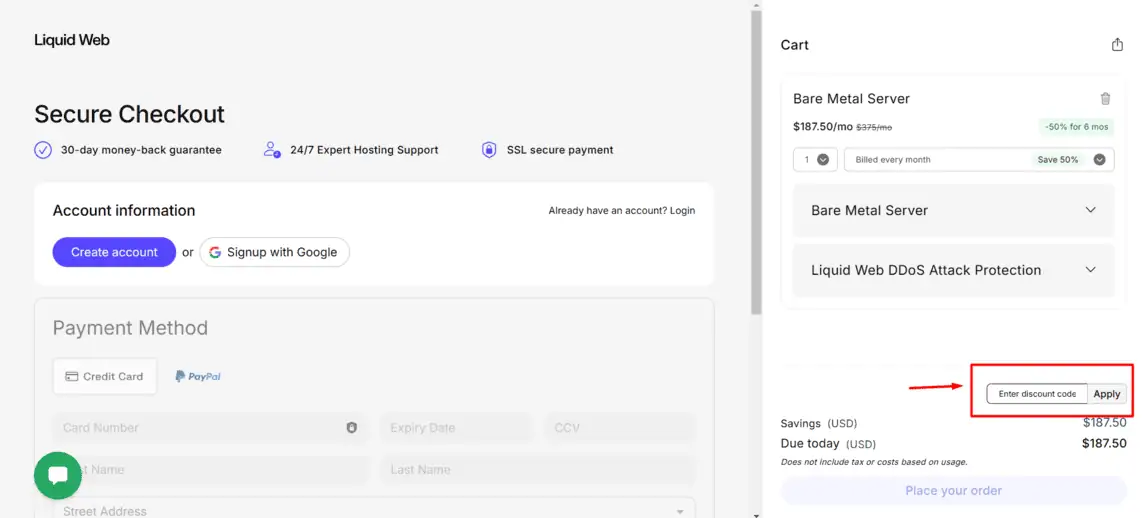Click the Create account button
The height and width of the screenshot is (518, 1145).
pos(114,252)
